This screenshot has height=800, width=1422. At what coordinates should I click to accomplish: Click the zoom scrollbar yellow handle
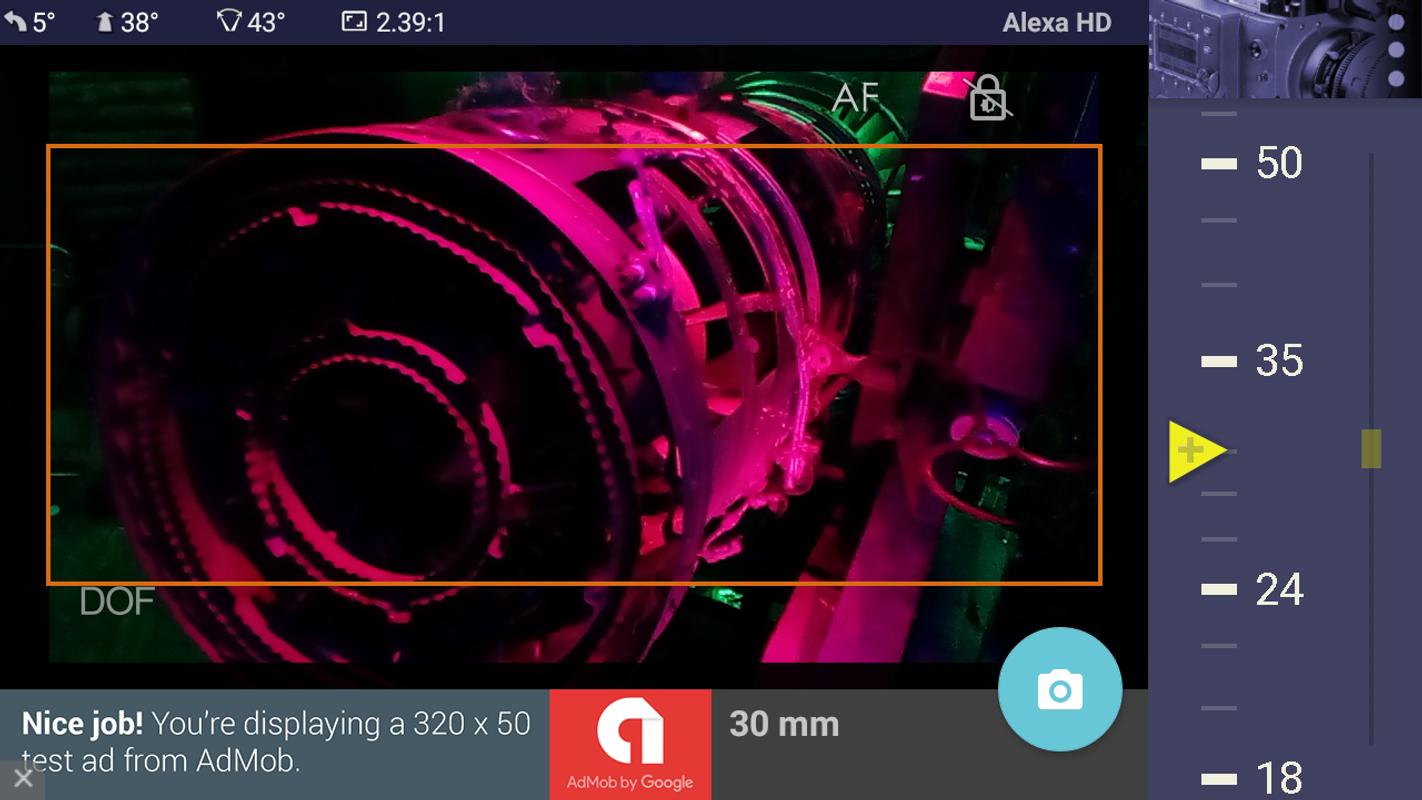point(1371,448)
